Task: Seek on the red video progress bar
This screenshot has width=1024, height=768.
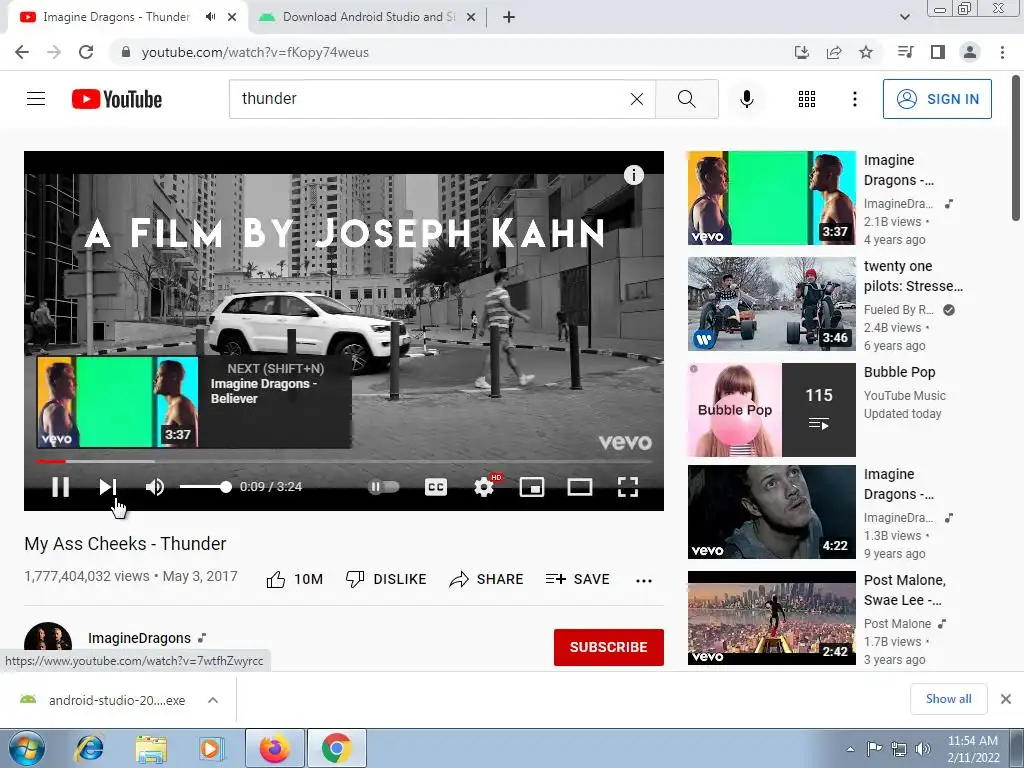Action: pos(344,461)
